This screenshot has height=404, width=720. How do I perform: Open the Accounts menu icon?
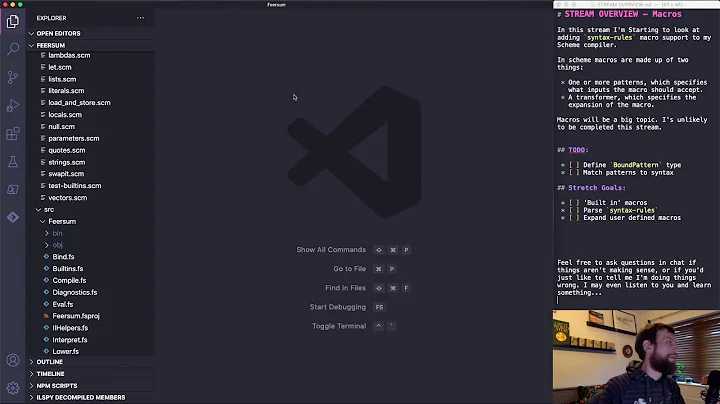pyautogui.click(x=13, y=360)
